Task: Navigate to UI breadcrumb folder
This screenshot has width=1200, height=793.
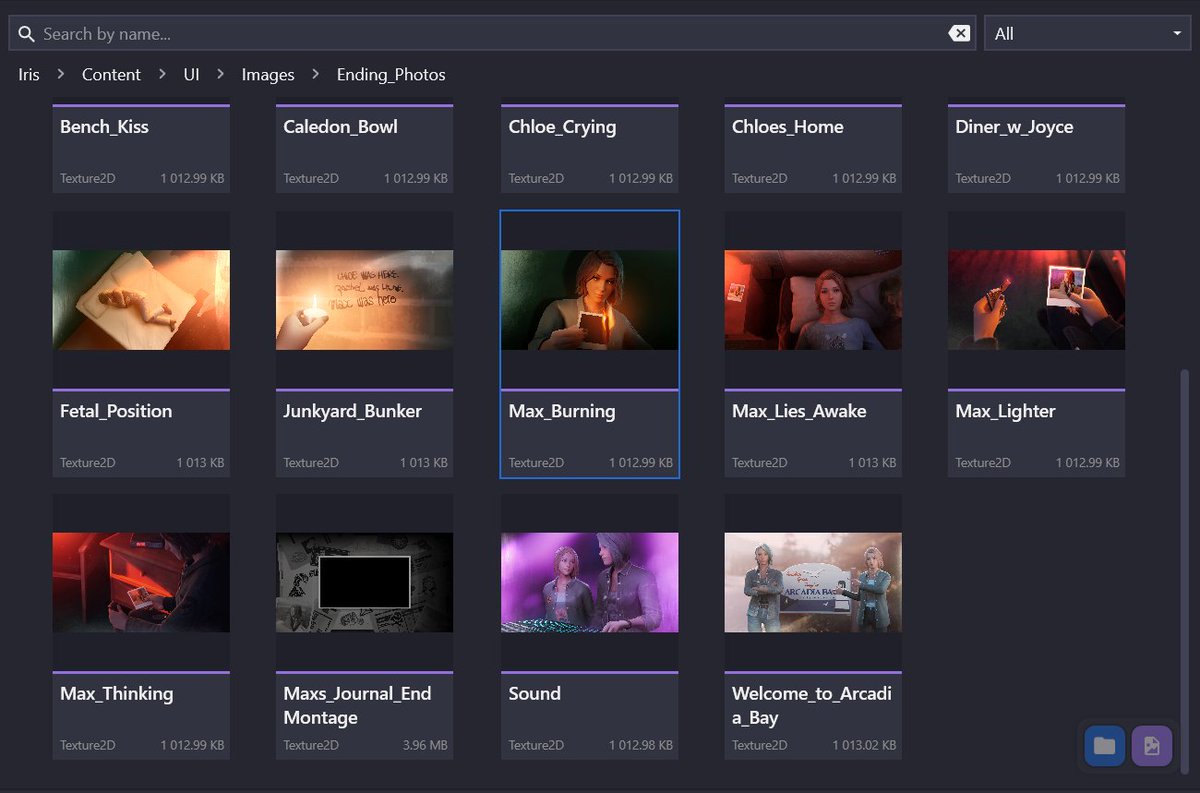Action: pyautogui.click(x=191, y=75)
